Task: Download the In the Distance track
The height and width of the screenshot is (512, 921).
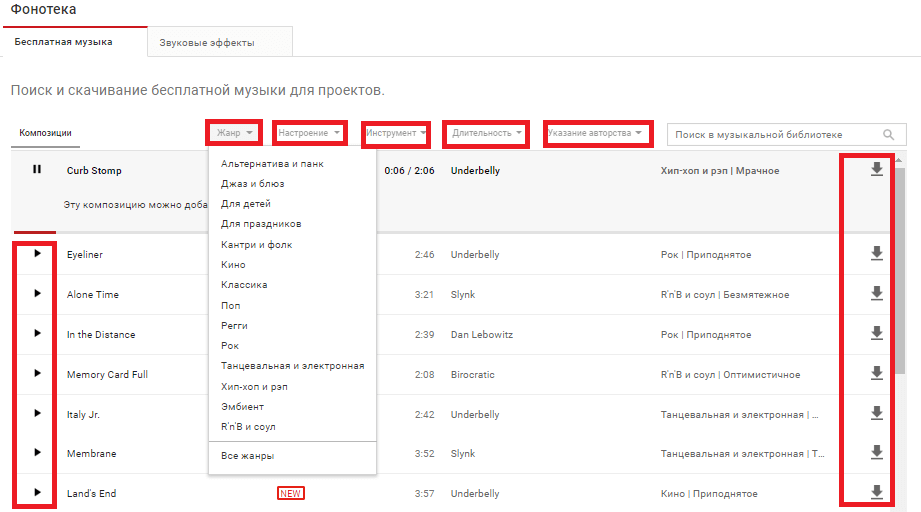Action: pos(877,334)
